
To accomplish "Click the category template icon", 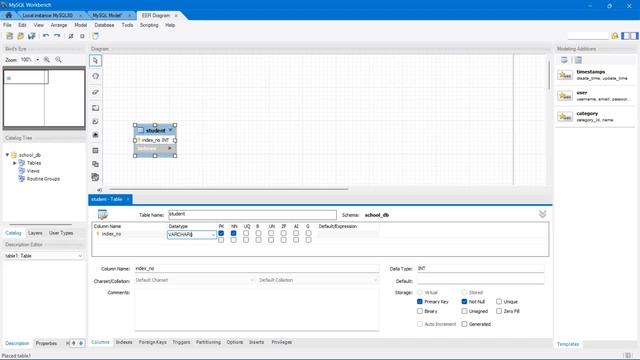I will coord(565,117).
